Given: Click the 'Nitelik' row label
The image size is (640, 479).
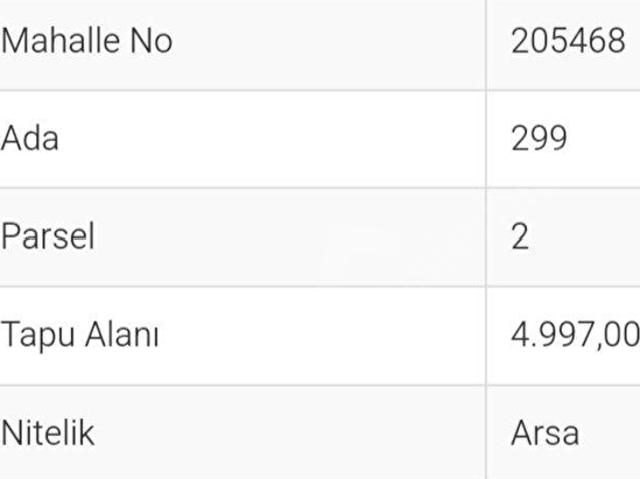Looking at the screenshot, I should [x=48, y=433].
